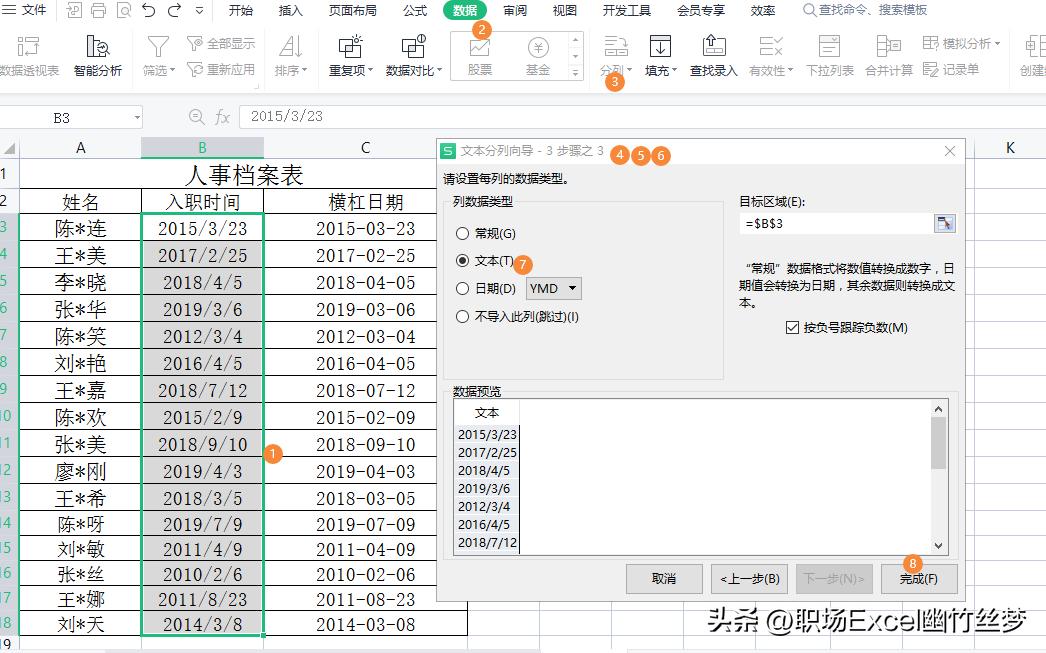Choose the 日期(D) radio option
The width and height of the screenshot is (1046, 653).
pos(460,289)
